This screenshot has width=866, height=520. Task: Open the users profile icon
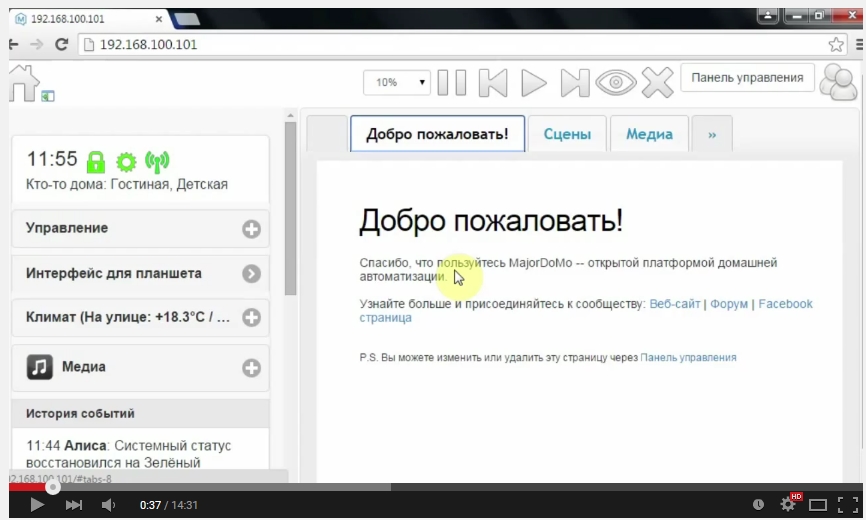pos(838,82)
